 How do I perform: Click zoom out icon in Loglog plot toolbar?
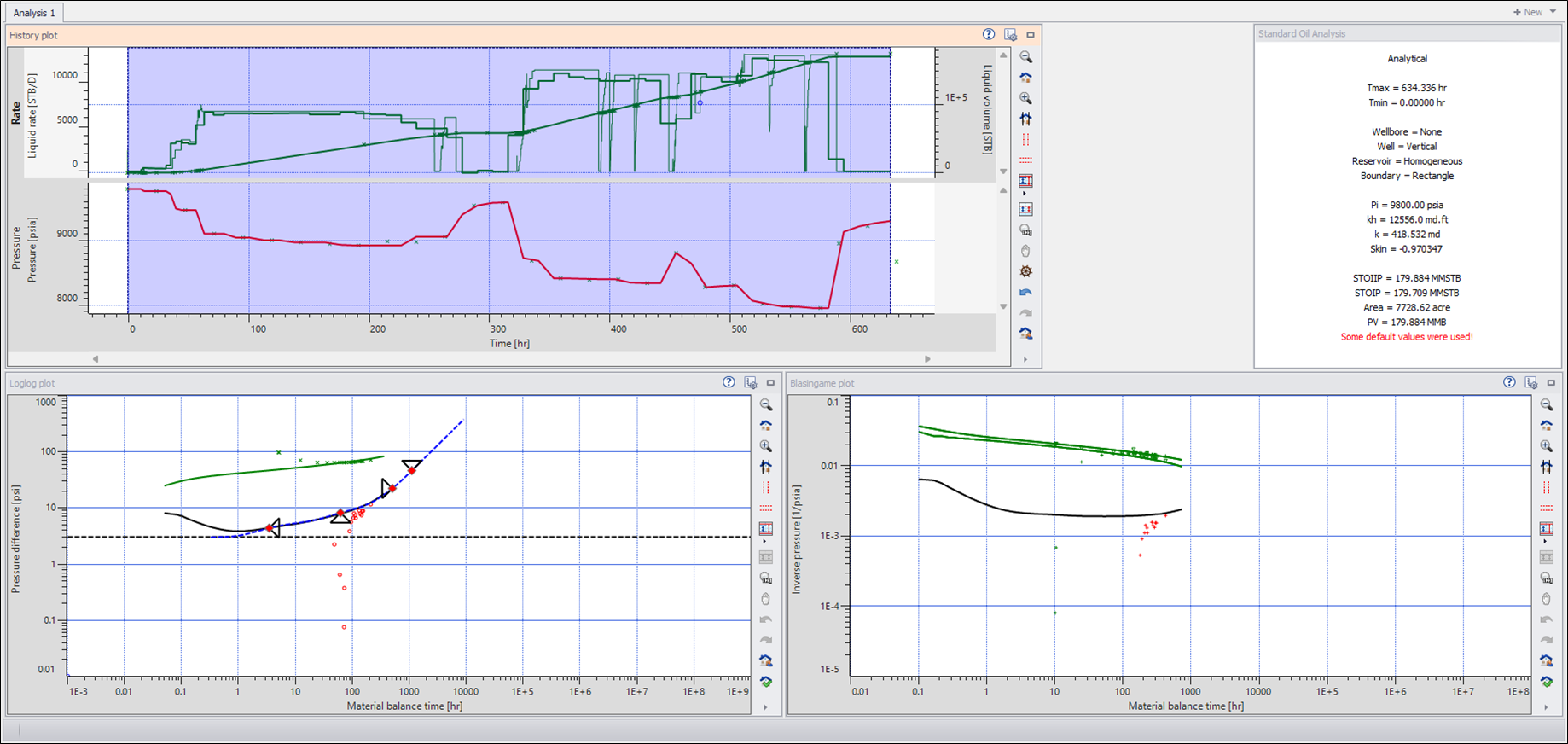[765, 405]
